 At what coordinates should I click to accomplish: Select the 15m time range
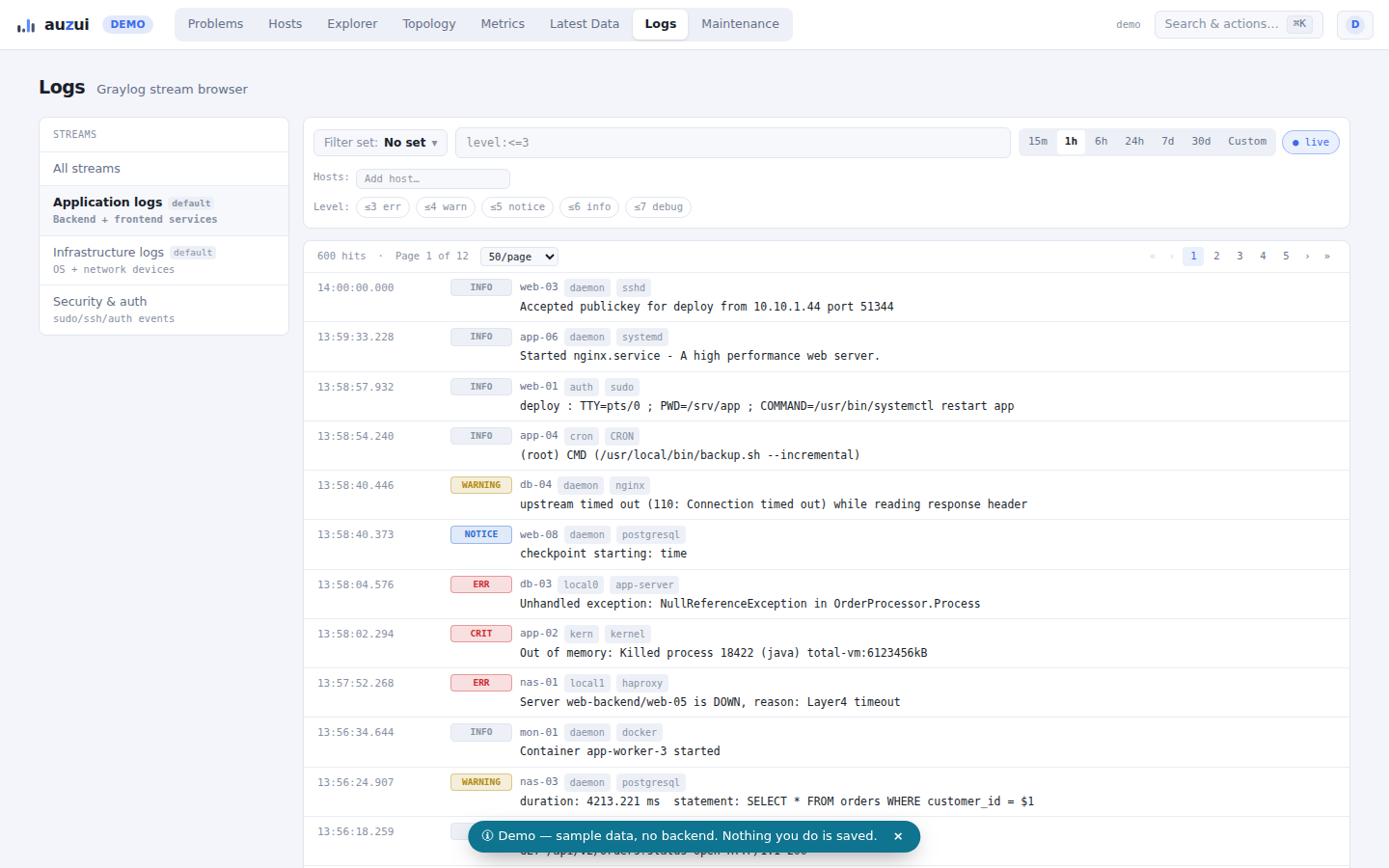click(1038, 142)
